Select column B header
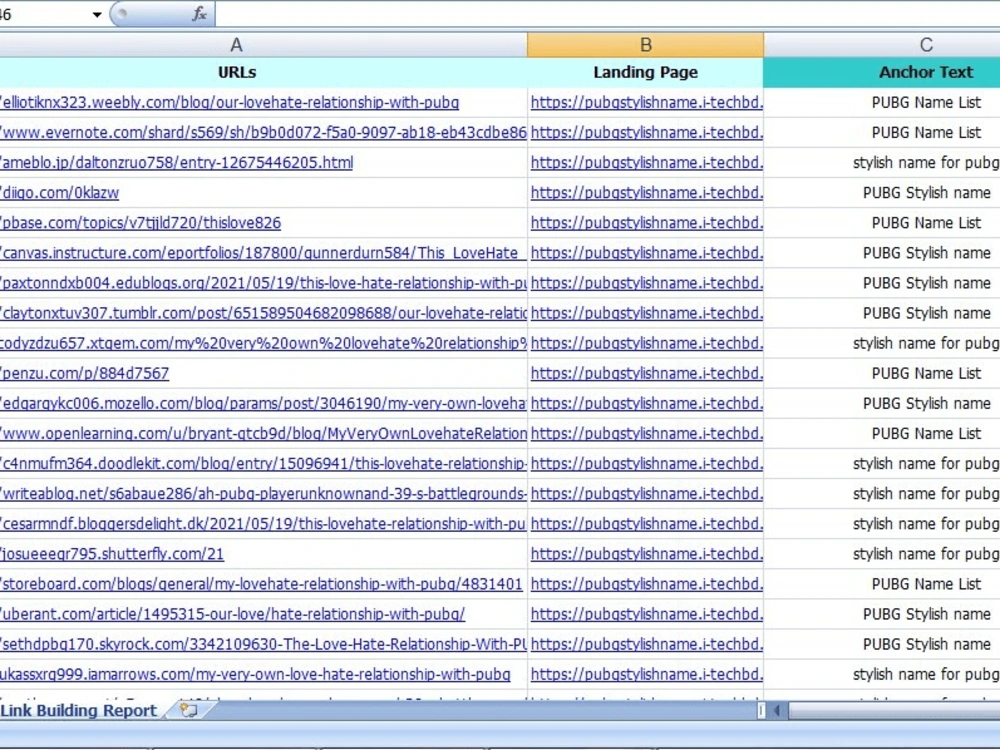The width and height of the screenshot is (1000, 750). point(645,45)
